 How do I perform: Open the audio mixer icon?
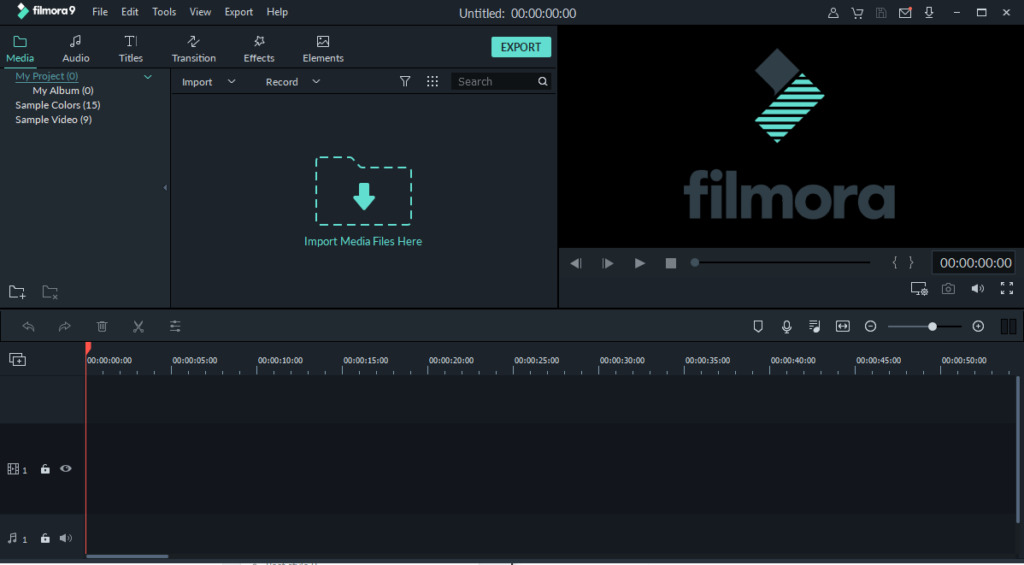click(814, 326)
